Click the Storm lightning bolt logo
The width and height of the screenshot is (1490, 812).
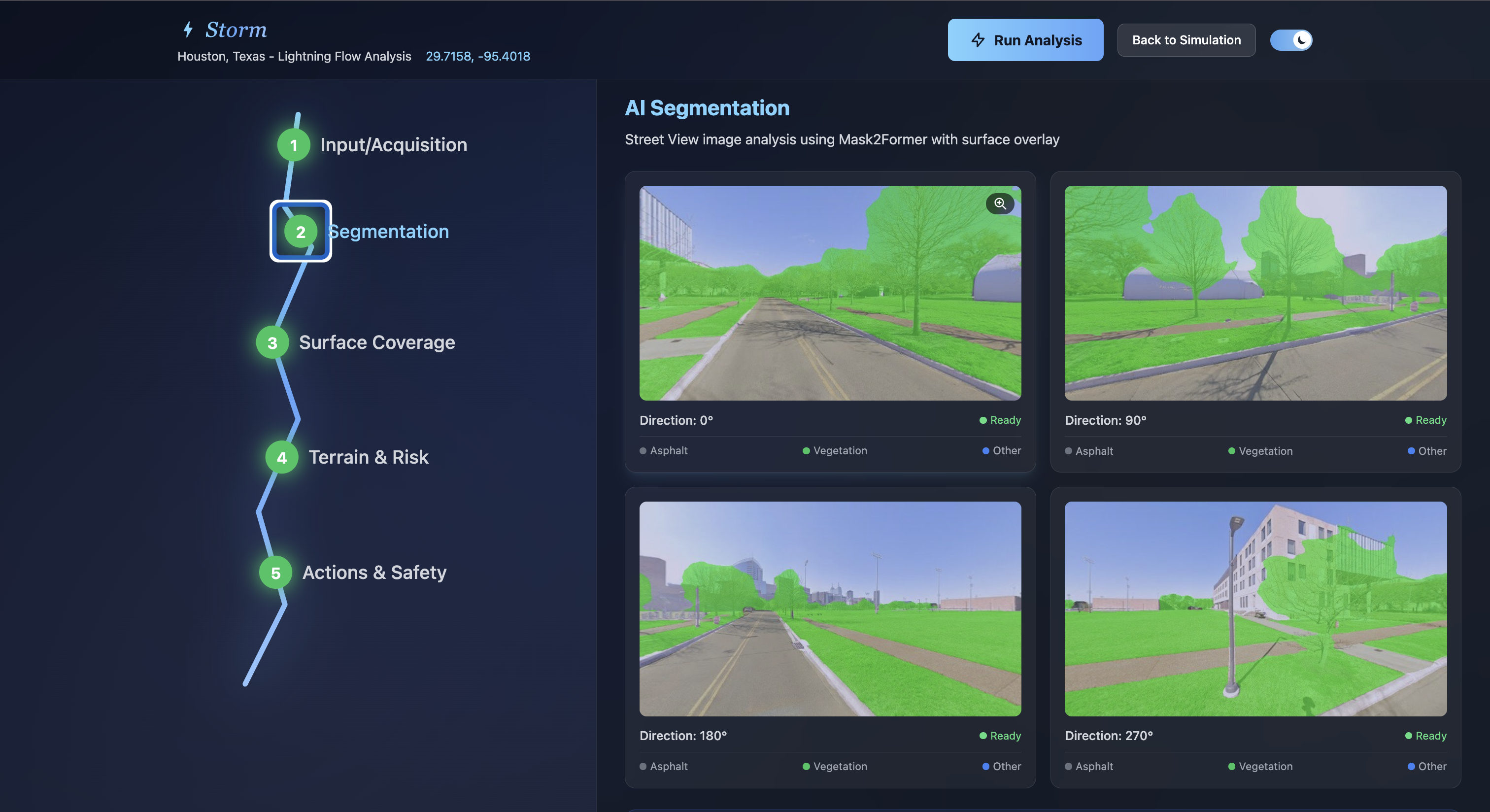pos(188,30)
